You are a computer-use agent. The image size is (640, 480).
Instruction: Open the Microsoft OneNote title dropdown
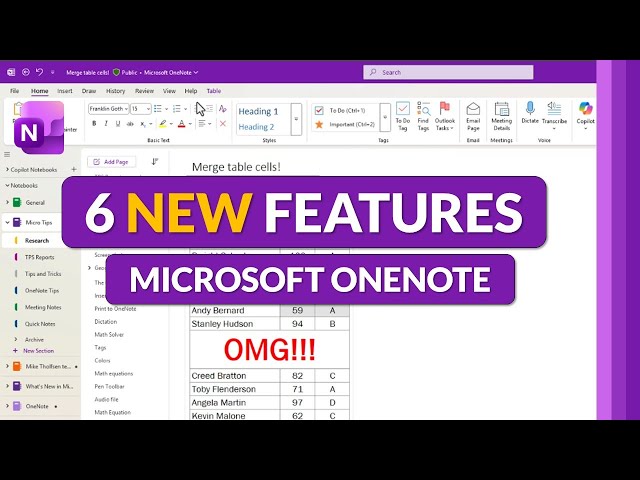click(x=196, y=72)
